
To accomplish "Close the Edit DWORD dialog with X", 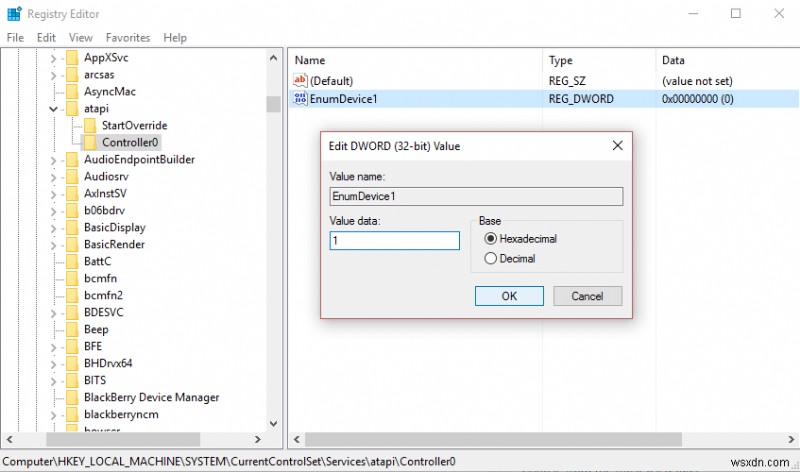I will coord(617,145).
